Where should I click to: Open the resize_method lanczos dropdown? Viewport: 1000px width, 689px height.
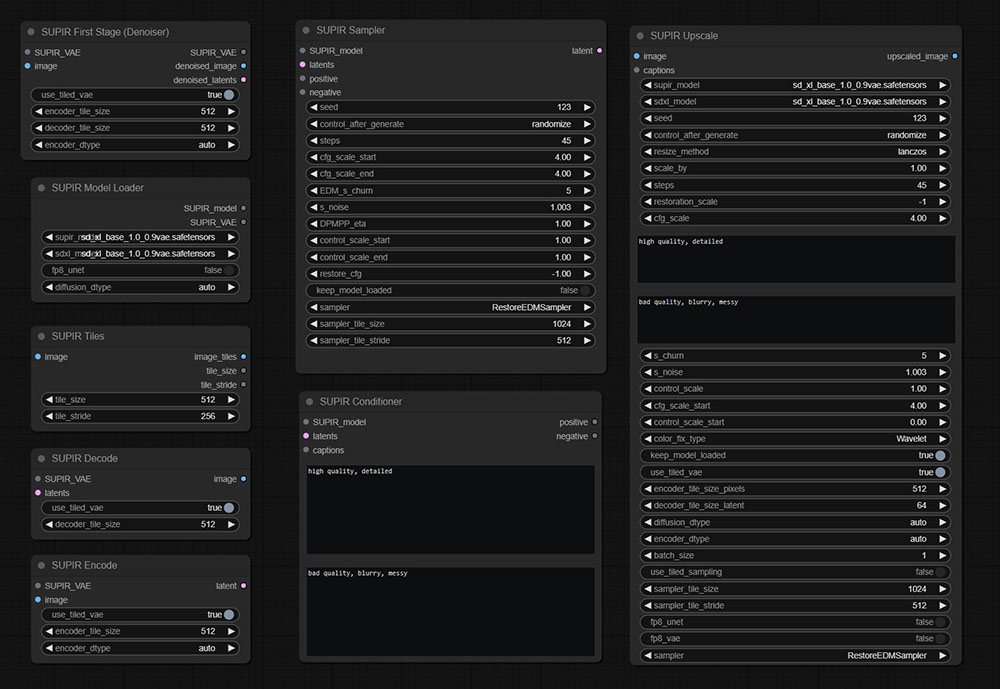point(795,152)
